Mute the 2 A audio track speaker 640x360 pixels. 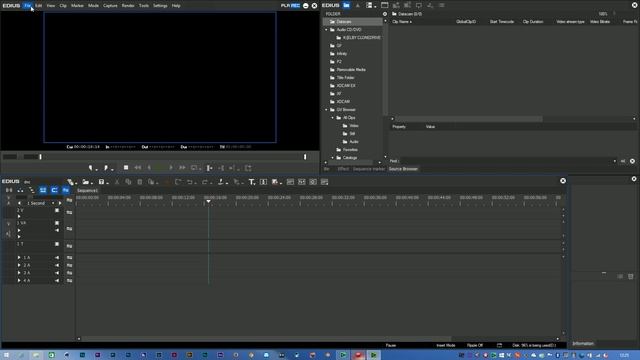[57, 265]
